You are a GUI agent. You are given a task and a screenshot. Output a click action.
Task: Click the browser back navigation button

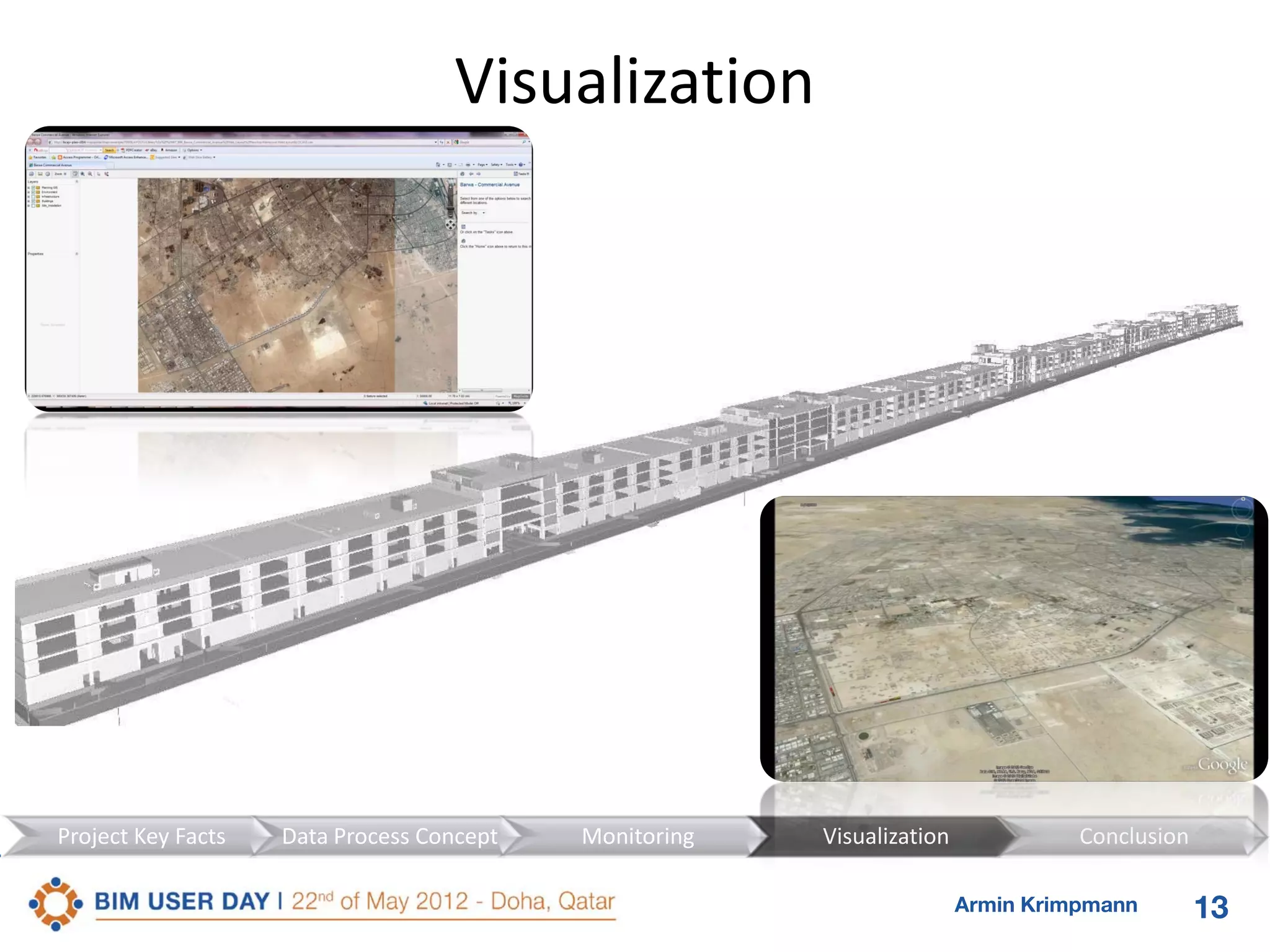coord(31,142)
